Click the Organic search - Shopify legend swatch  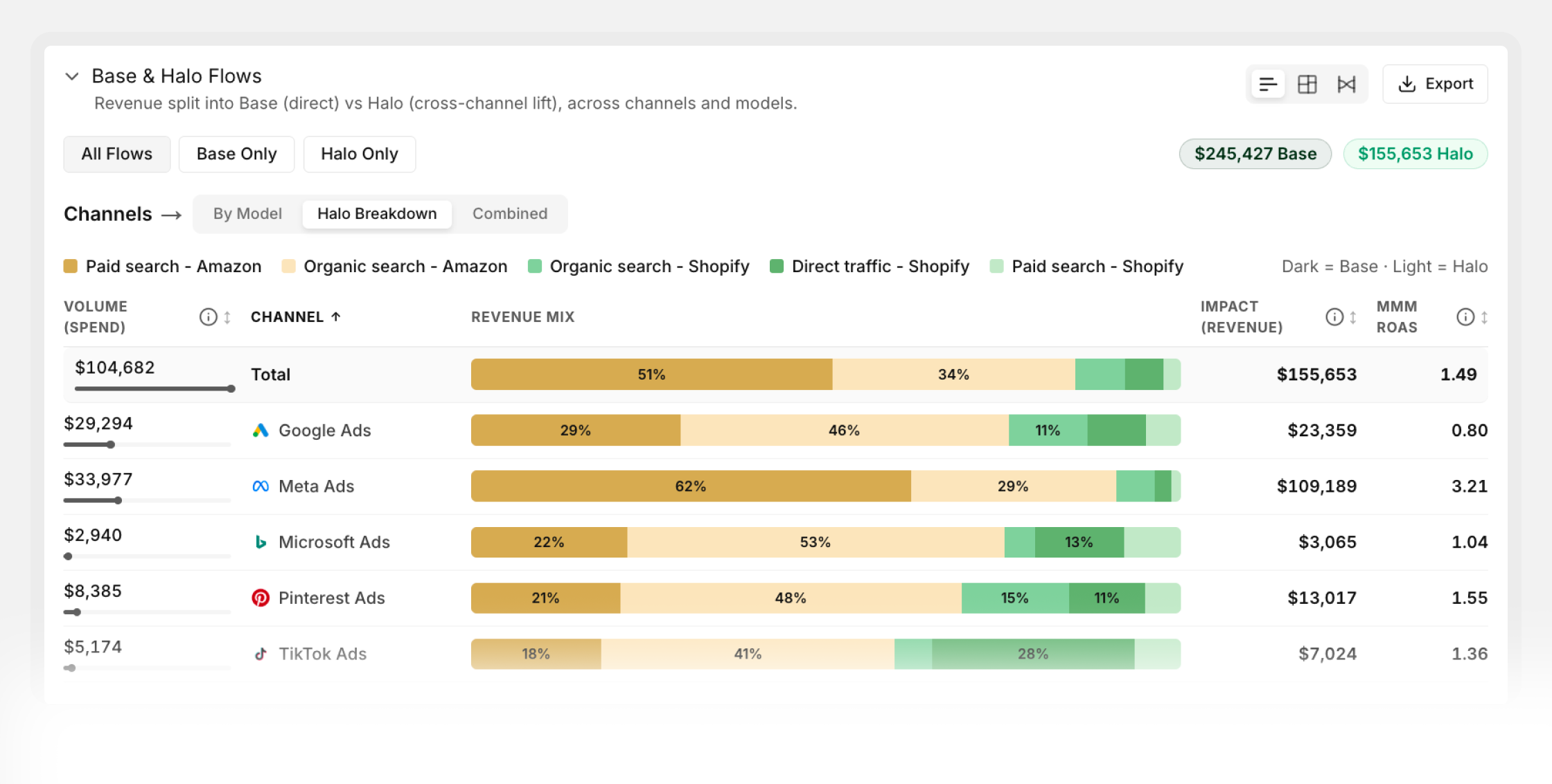535,266
